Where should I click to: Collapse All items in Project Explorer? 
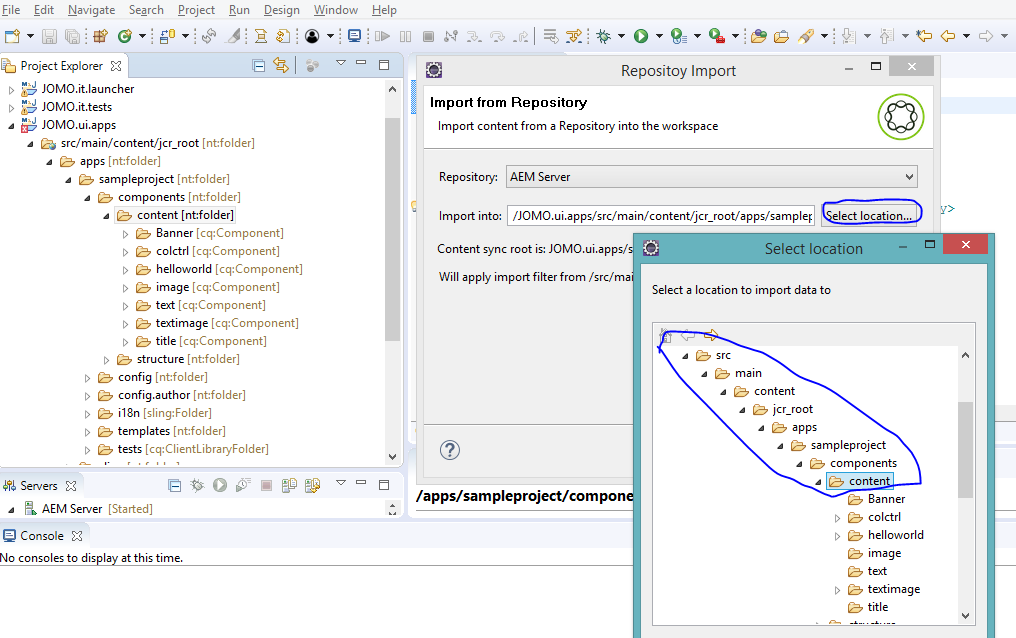pyautogui.click(x=257, y=64)
